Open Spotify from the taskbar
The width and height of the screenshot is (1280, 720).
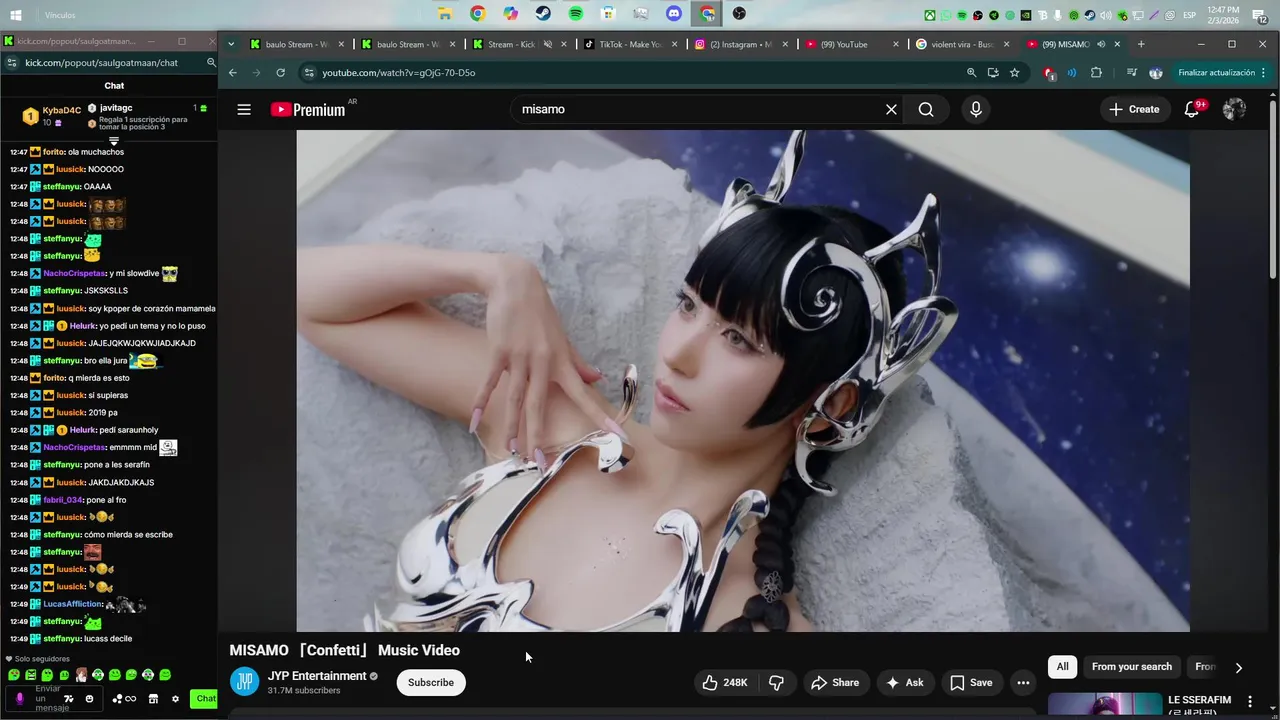click(576, 14)
